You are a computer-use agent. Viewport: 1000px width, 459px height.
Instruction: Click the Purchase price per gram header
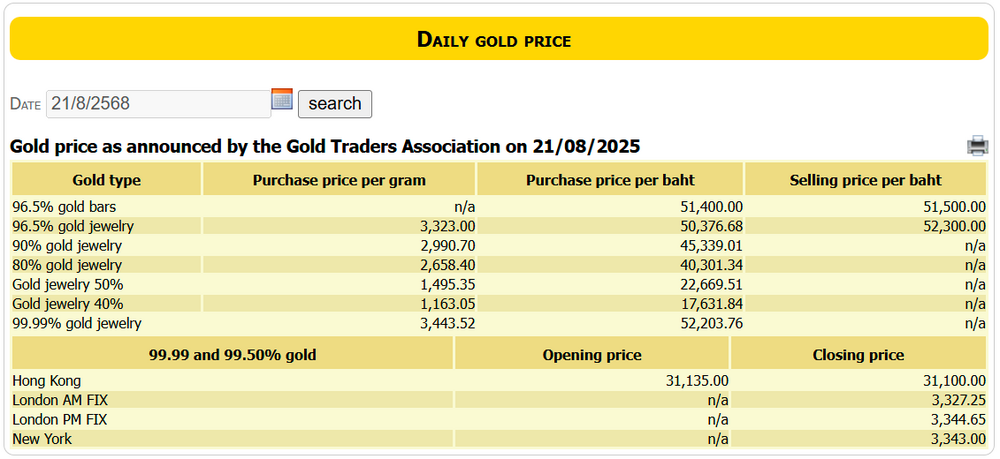(x=339, y=181)
